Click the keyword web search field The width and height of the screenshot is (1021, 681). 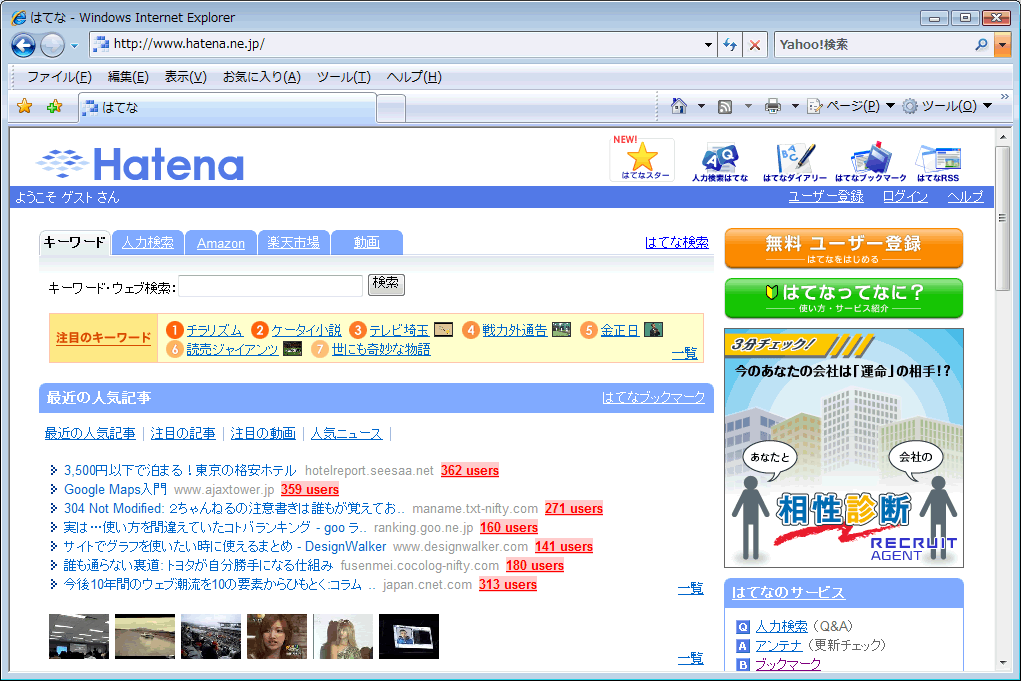270,287
